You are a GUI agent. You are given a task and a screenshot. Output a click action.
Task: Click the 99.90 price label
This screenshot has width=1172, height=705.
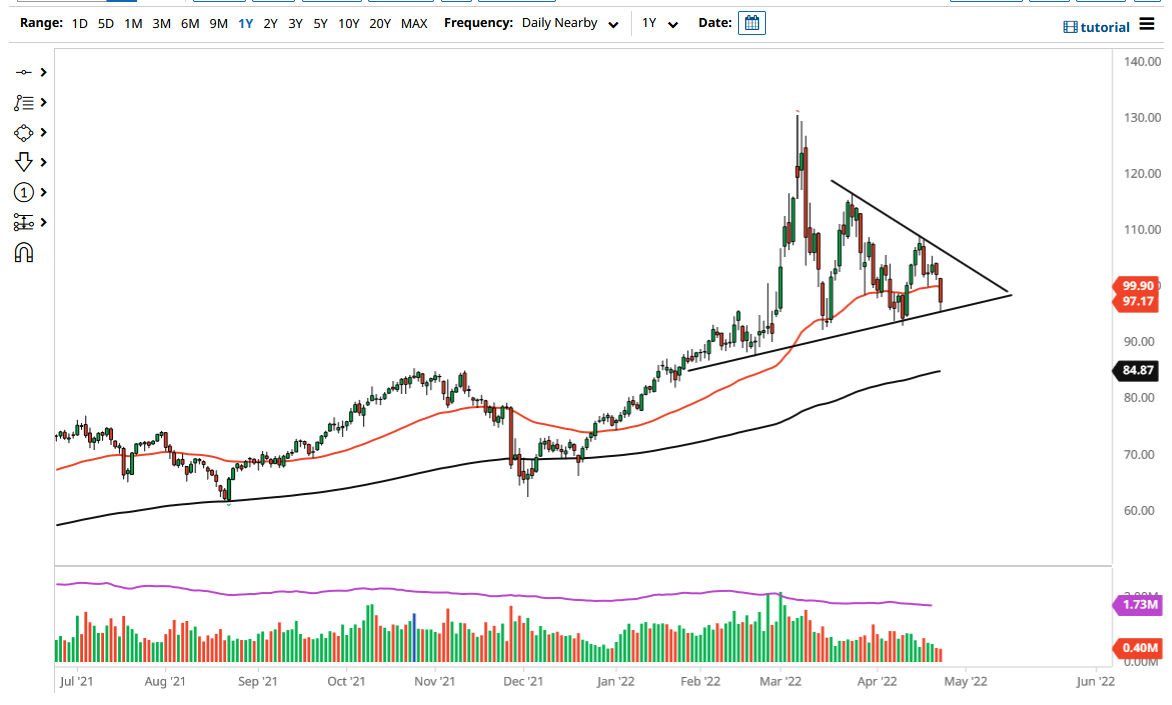point(1136,286)
